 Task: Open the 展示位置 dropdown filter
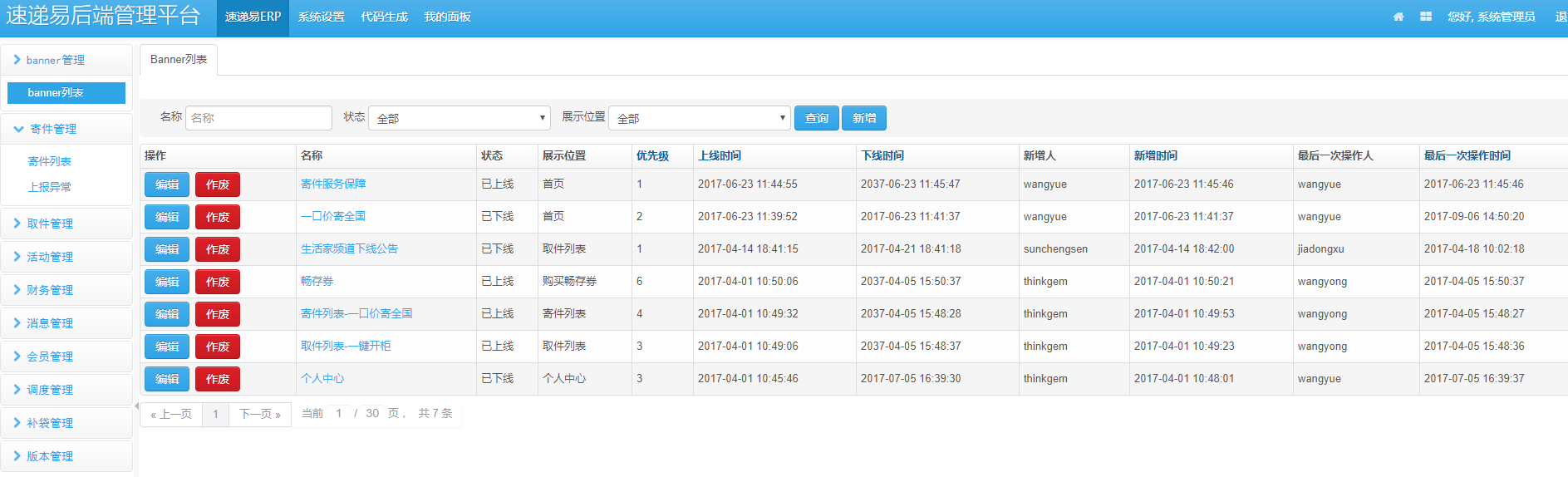[699, 118]
